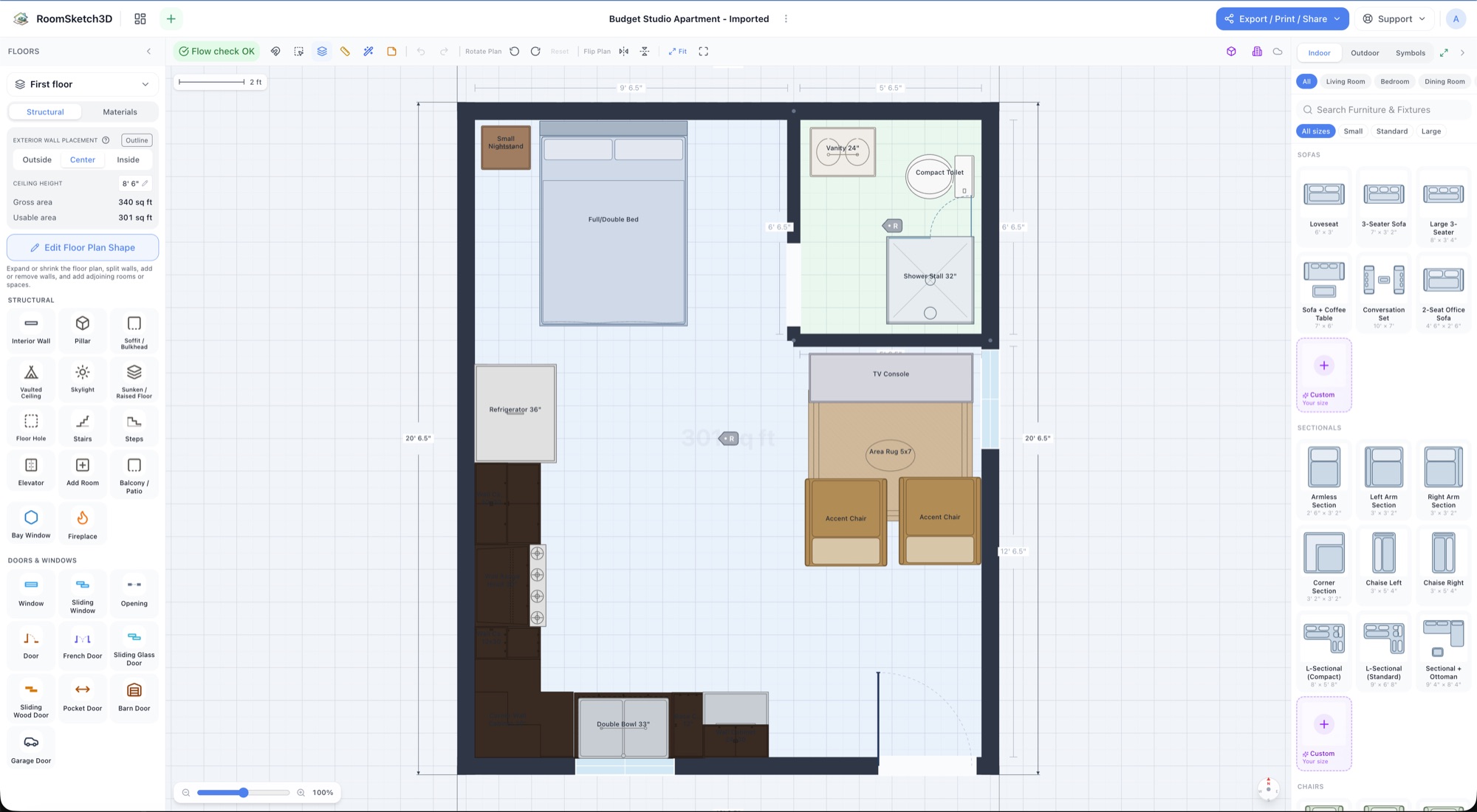The width and height of the screenshot is (1477, 812).
Task: Collapse the right furniture panel
Action: pyautogui.click(x=1462, y=52)
